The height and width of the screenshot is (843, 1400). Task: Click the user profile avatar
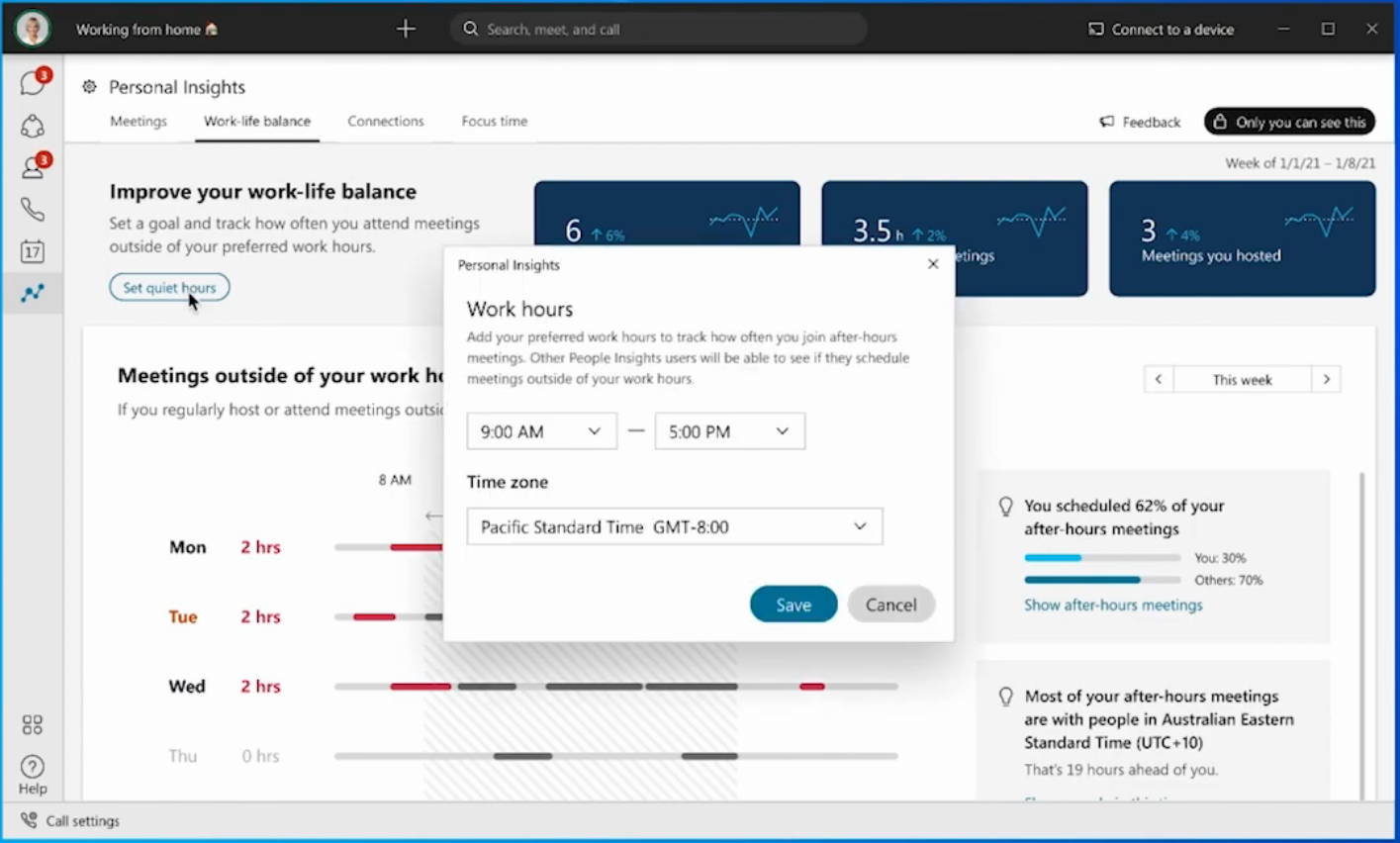click(x=32, y=29)
